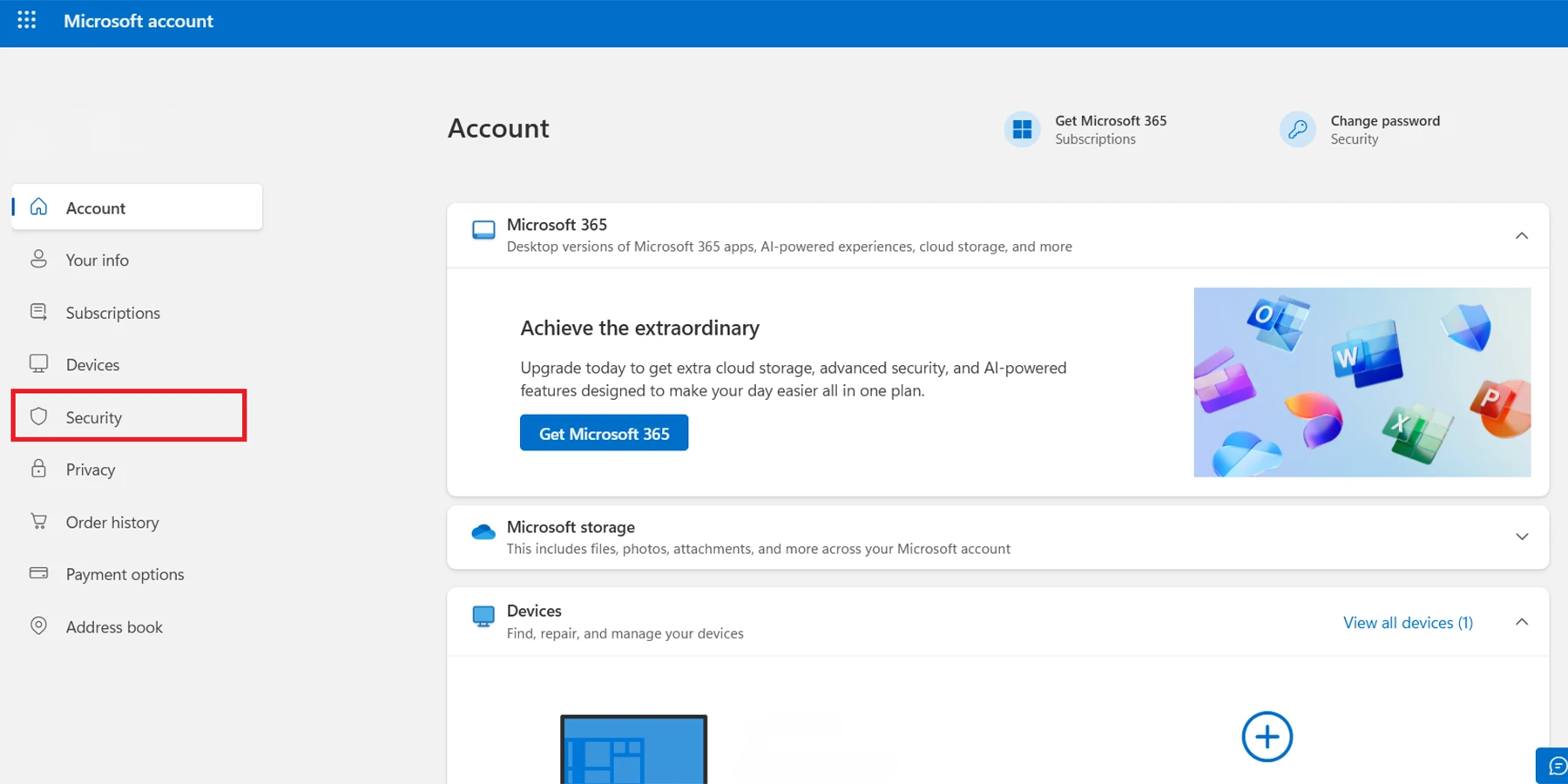The height and width of the screenshot is (784, 1568).
Task: Click the Windows device thumbnail image
Action: click(633, 749)
